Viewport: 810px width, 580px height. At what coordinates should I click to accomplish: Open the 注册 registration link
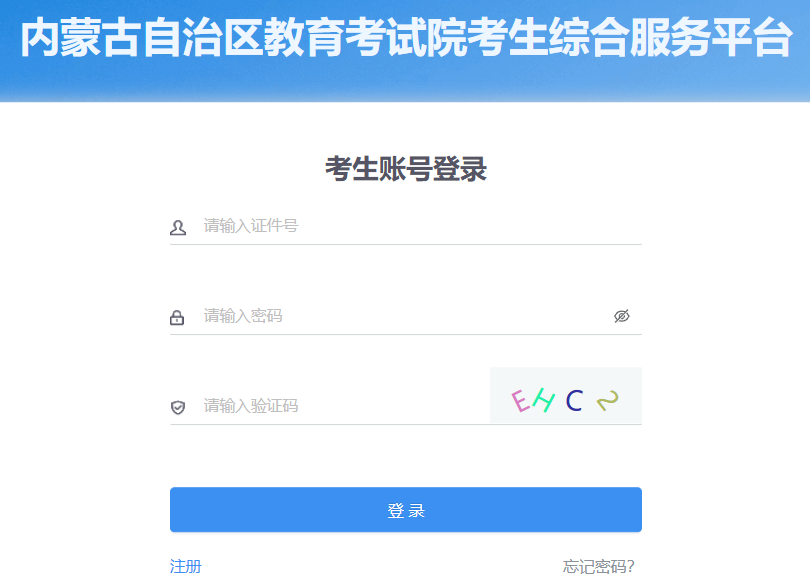(185, 567)
